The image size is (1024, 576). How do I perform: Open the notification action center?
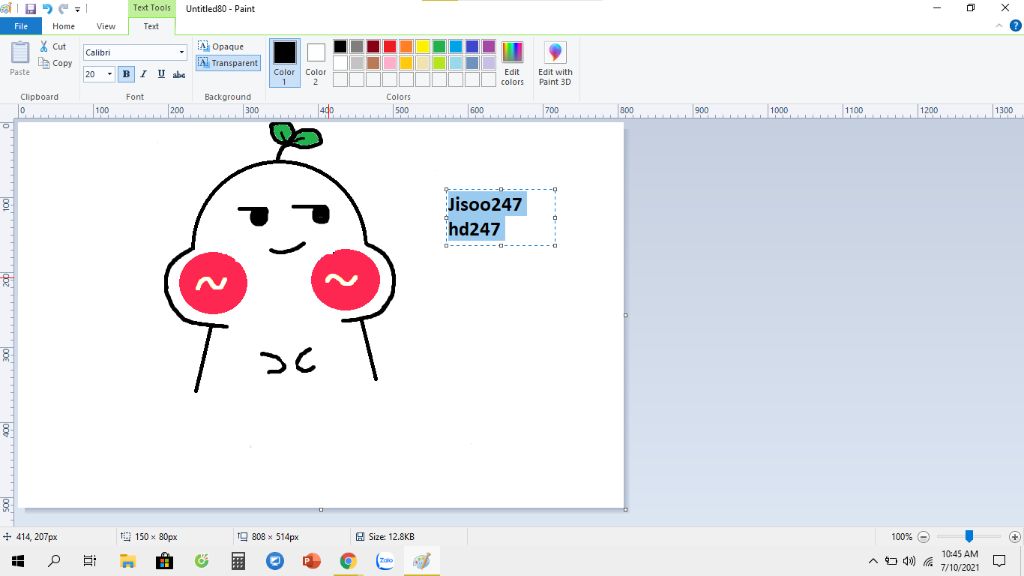pyautogui.click(x=999, y=561)
